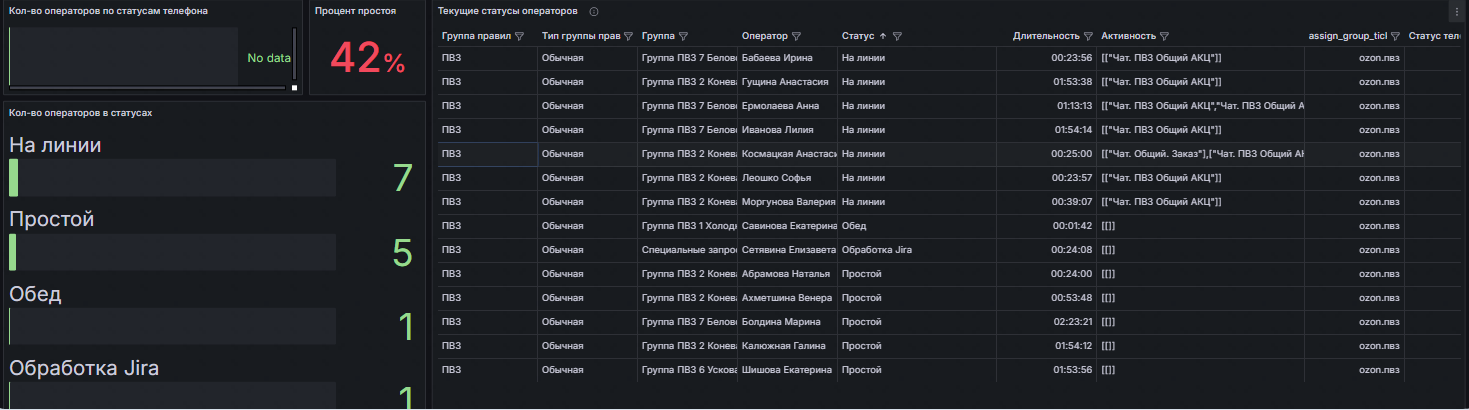Select the Савинова Екатерина operator cell
Screen dimensions: 1469x410
tap(787, 226)
